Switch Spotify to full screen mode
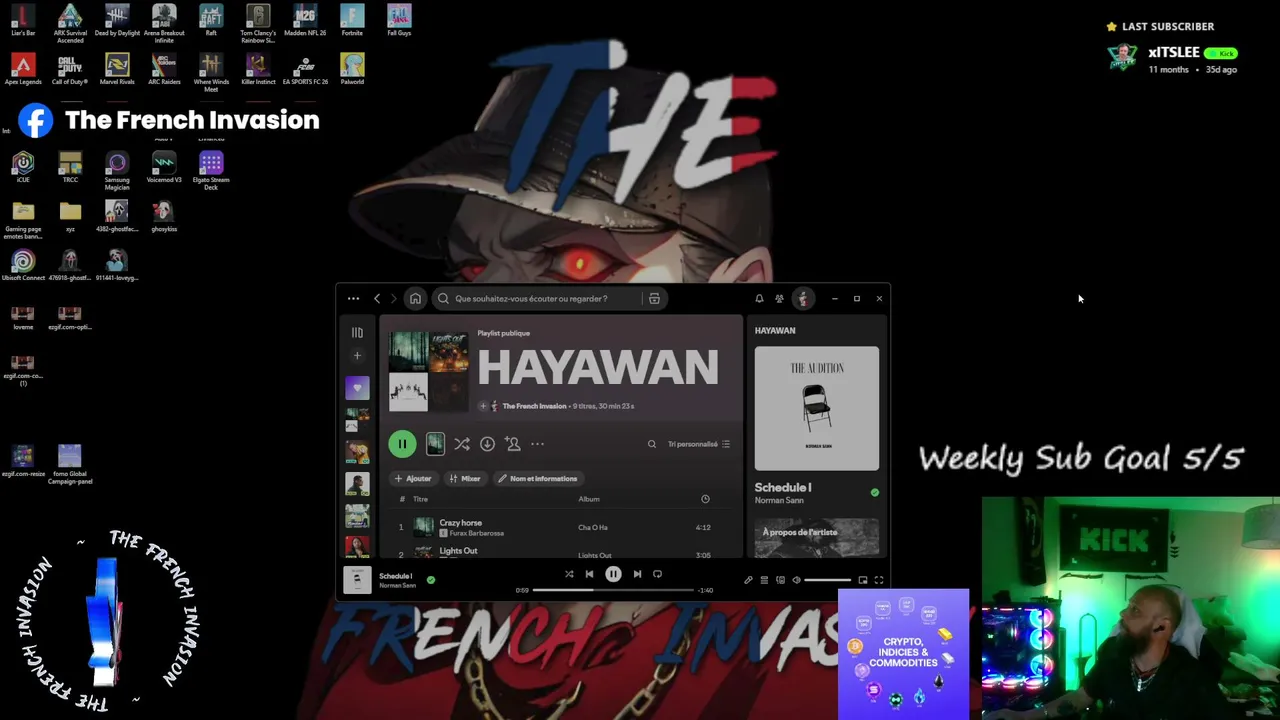The height and width of the screenshot is (720, 1280). pyautogui.click(x=879, y=580)
